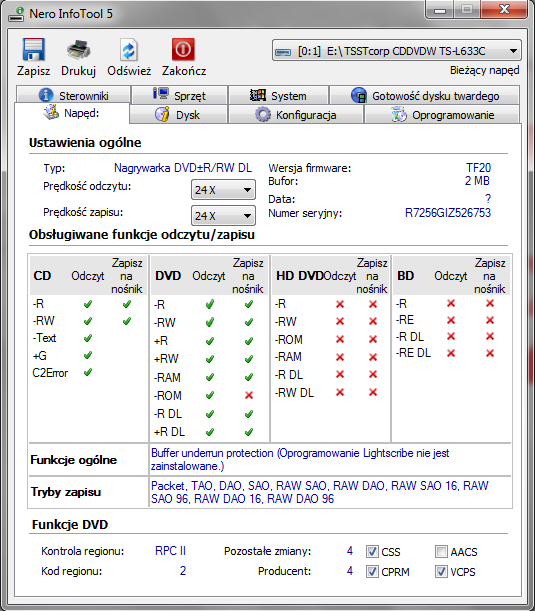Click the green check for DVD +R DL write

coord(249,432)
